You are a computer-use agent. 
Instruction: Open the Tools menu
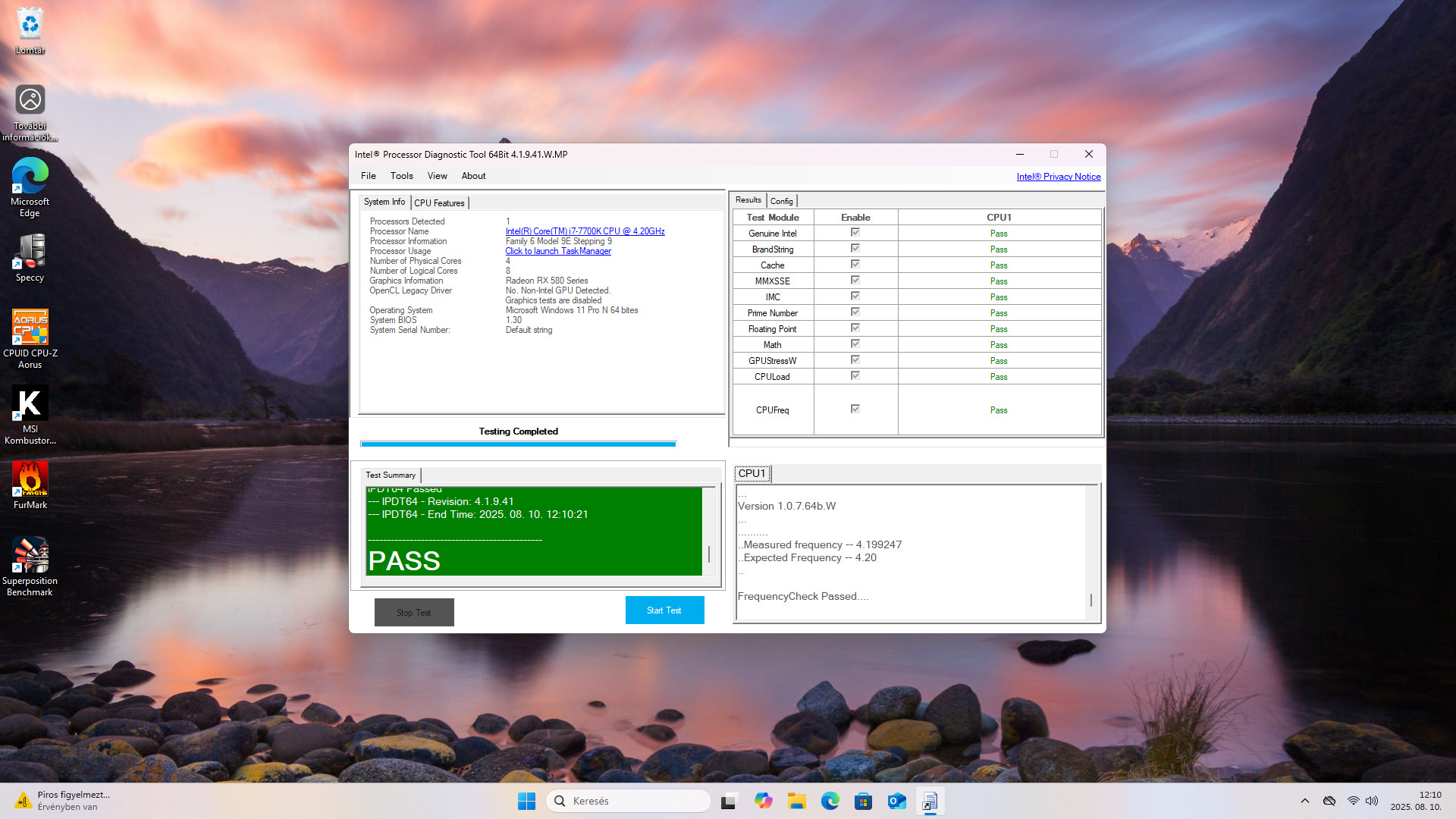pyautogui.click(x=401, y=176)
